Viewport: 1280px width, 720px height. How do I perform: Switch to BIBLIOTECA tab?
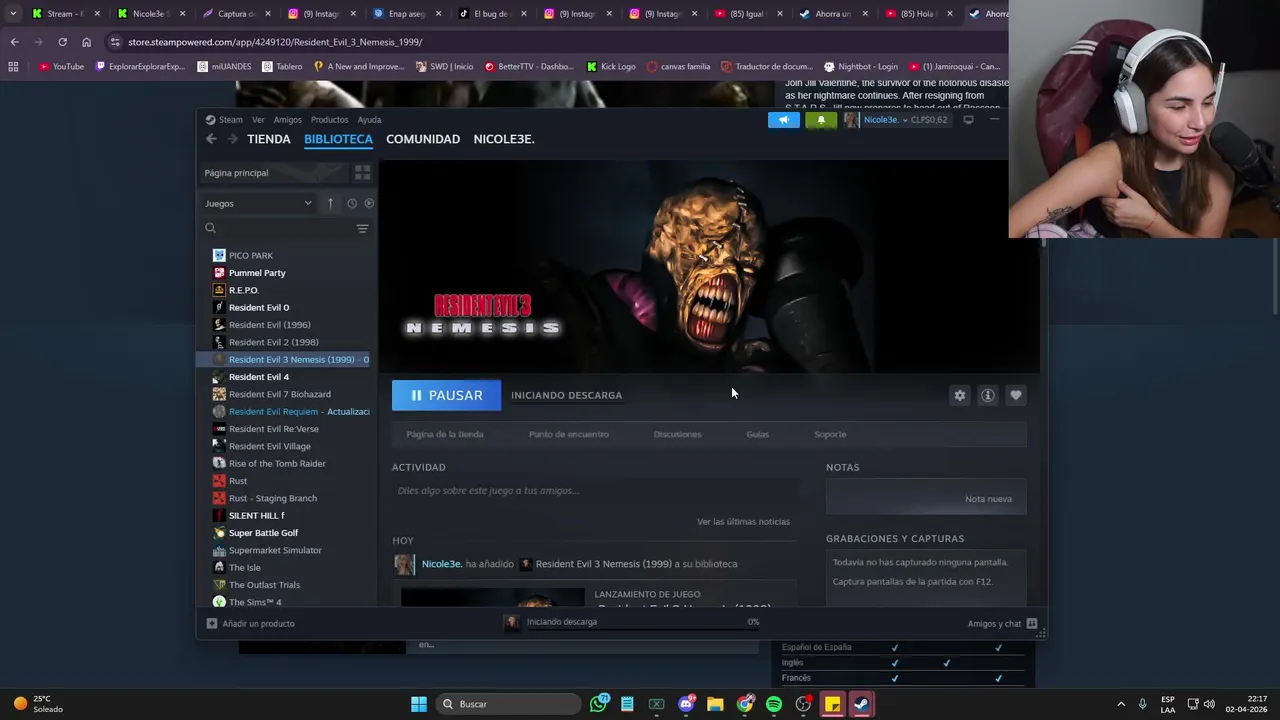click(338, 139)
